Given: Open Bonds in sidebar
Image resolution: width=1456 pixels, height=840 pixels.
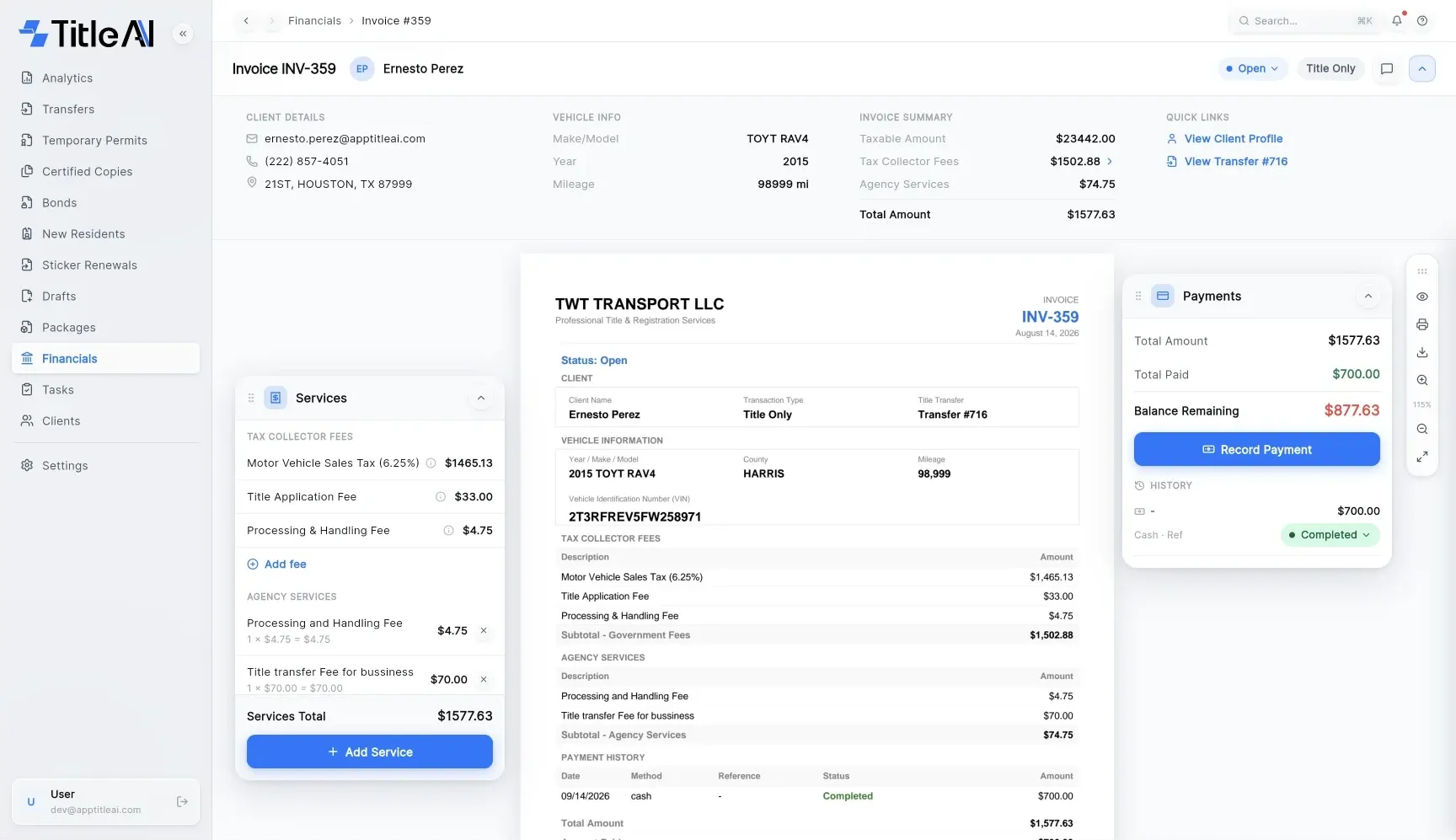Looking at the screenshot, I should [105, 202].
